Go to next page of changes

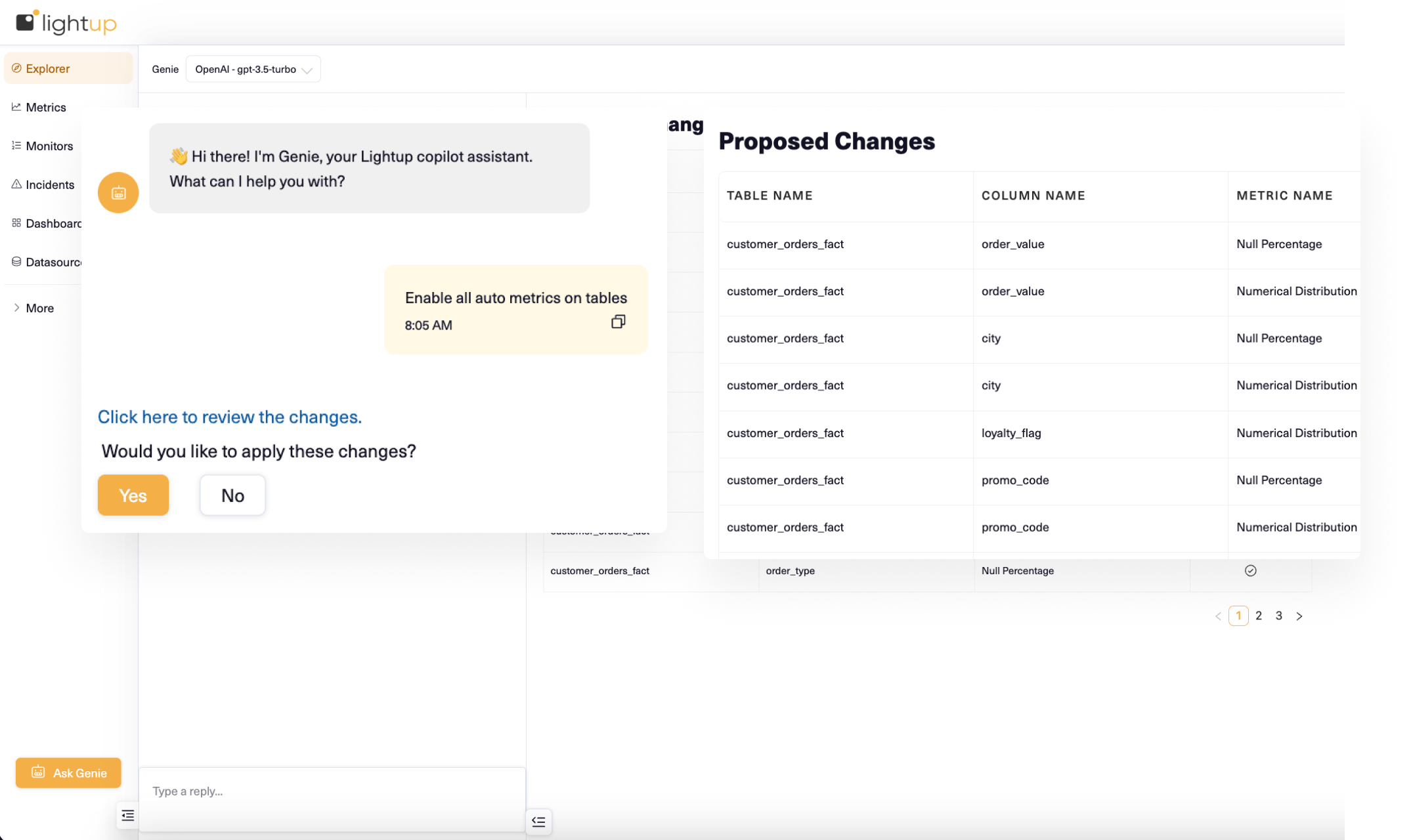(1299, 616)
